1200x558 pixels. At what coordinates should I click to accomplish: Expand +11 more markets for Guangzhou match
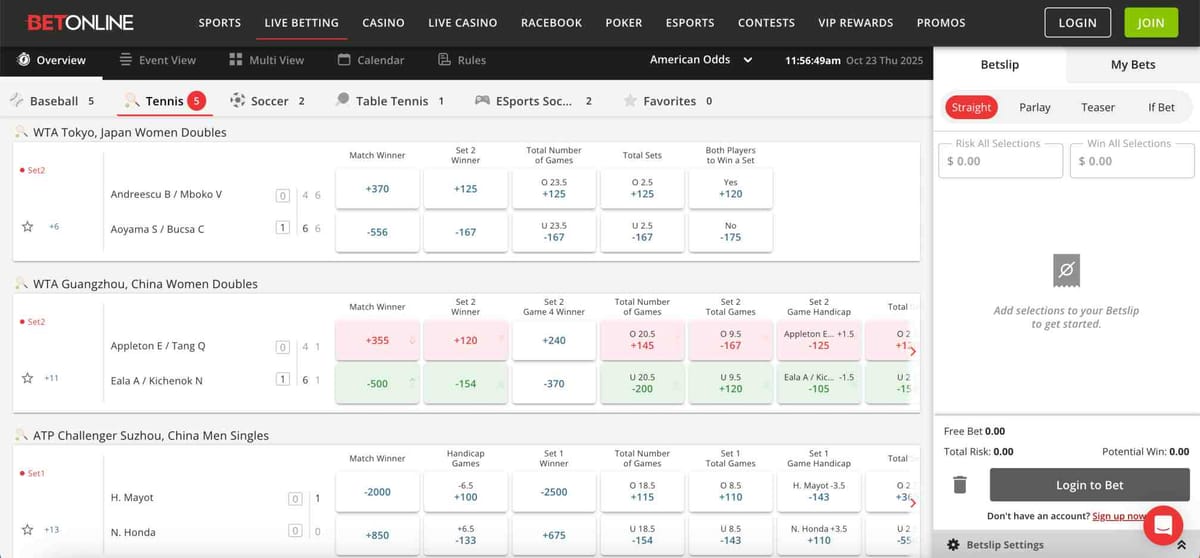[x=54, y=379]
